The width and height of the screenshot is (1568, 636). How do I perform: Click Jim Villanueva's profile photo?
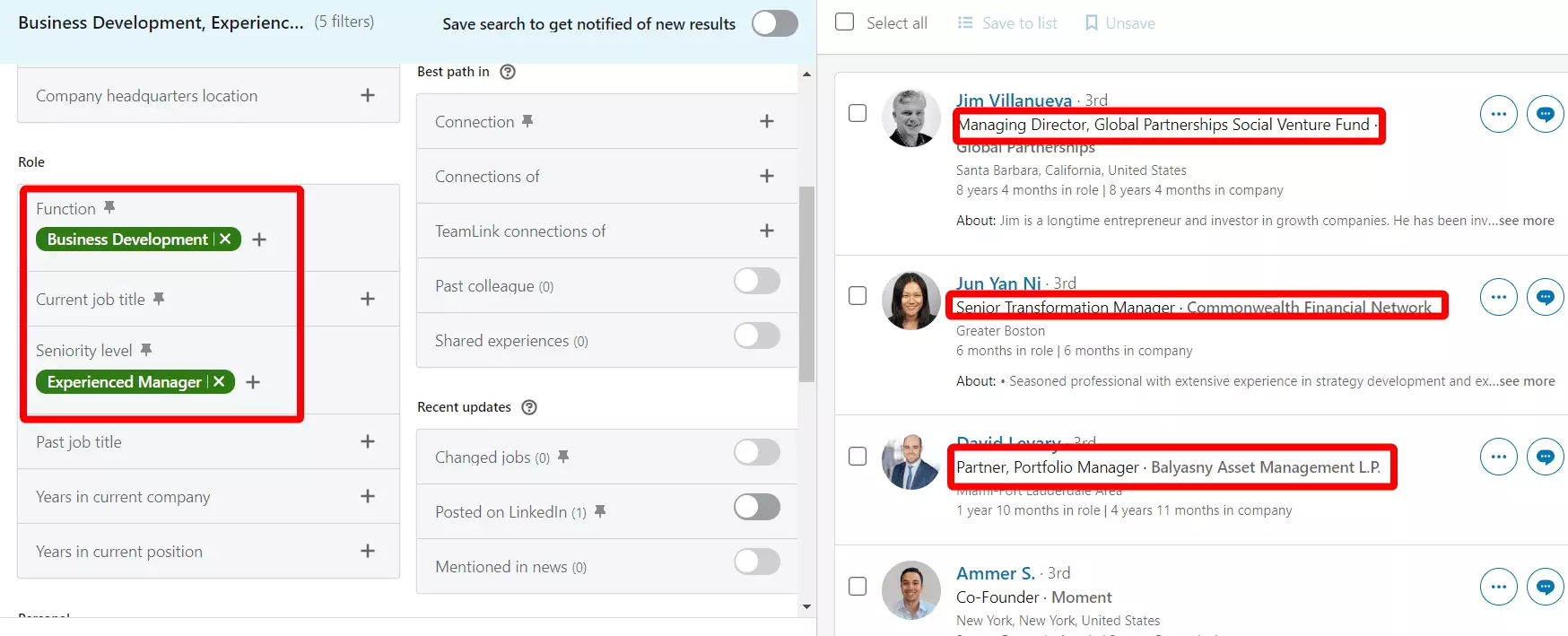pos(910,118)
